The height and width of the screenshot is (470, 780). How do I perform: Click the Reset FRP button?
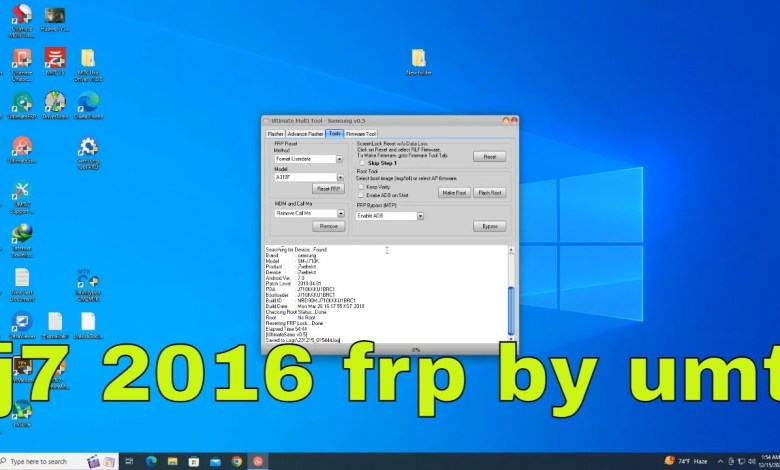328,188
